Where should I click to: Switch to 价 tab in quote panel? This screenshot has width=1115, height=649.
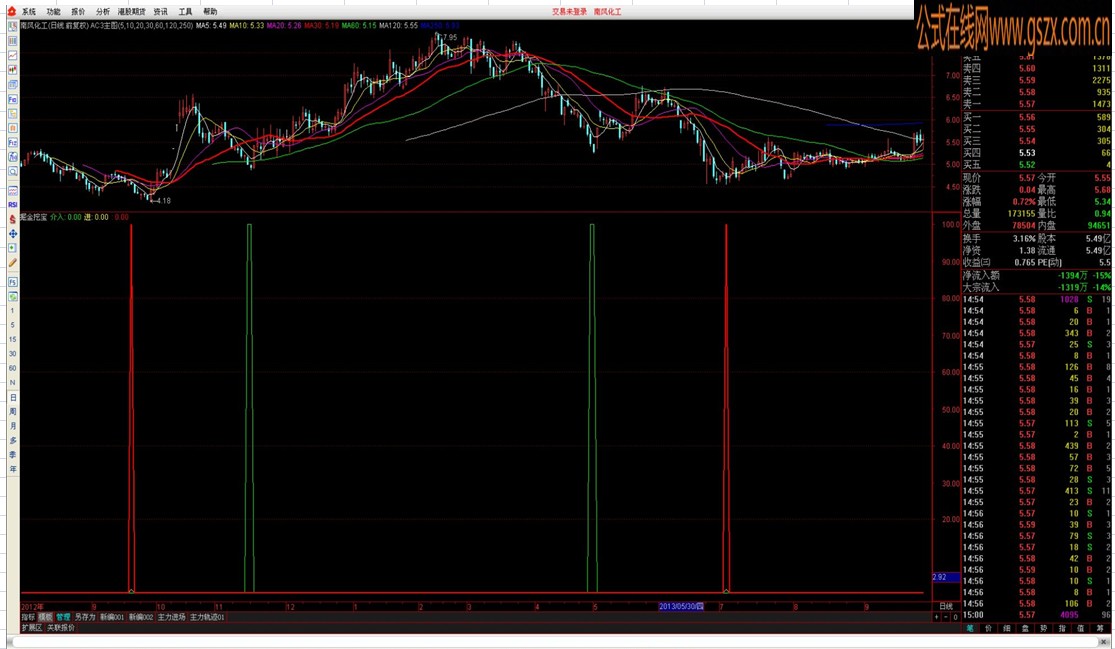point(988,628)
